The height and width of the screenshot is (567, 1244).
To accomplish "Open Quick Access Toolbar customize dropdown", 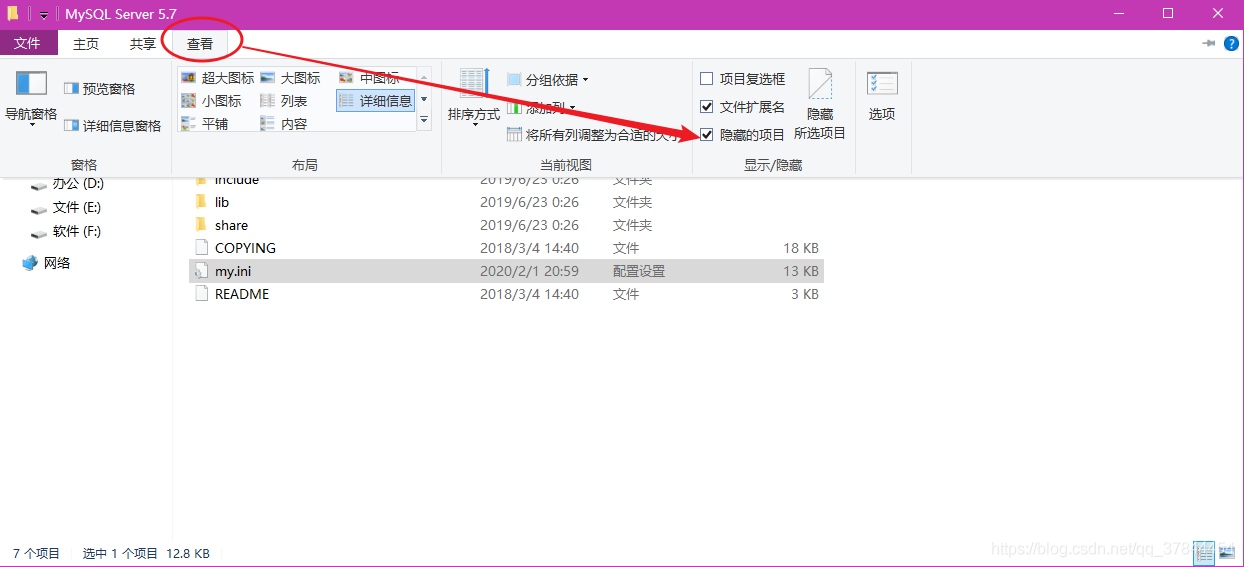I will pos(44,15).
